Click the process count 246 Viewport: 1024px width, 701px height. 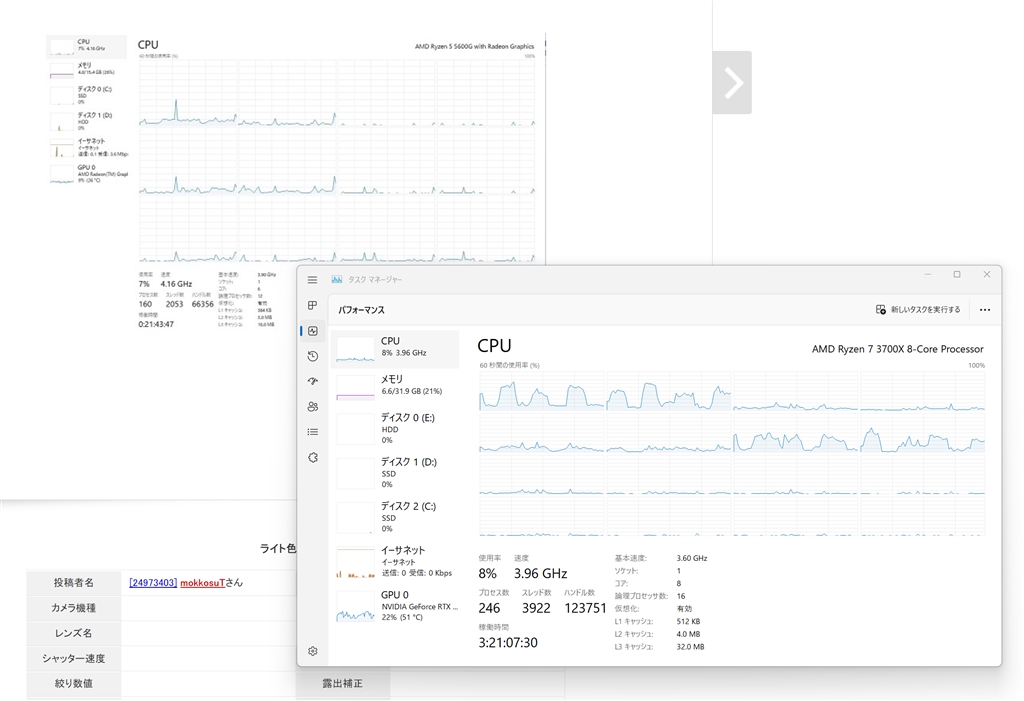pos(489,608)
